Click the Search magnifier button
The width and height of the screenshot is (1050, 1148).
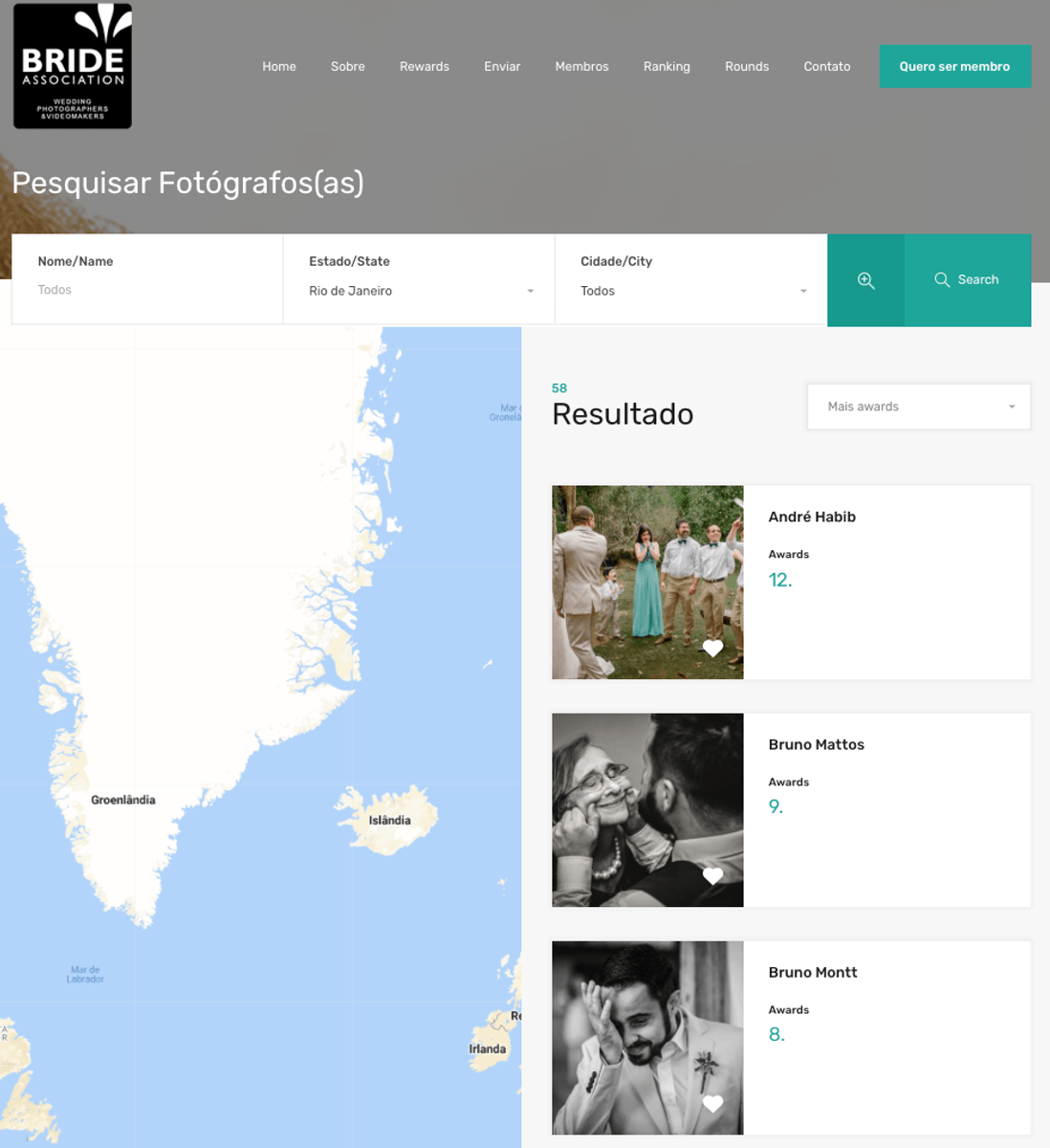(967, 280)
